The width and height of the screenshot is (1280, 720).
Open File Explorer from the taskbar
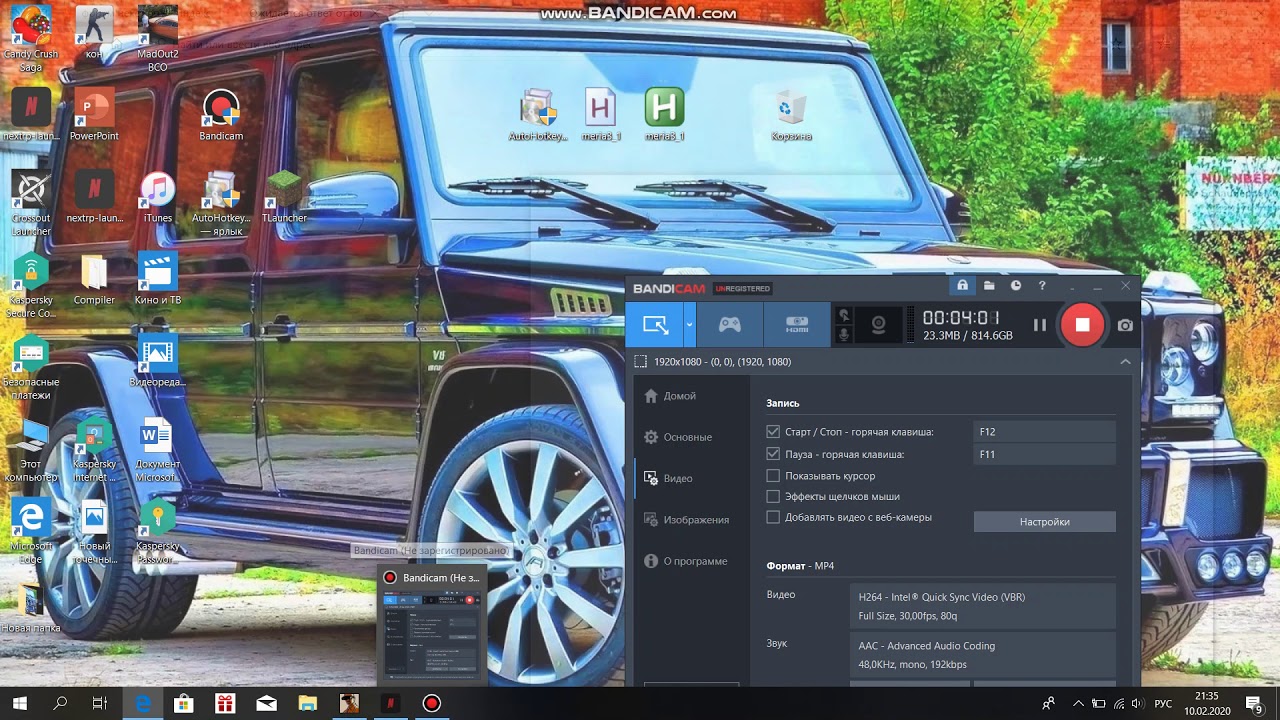[x=307, y=704]
